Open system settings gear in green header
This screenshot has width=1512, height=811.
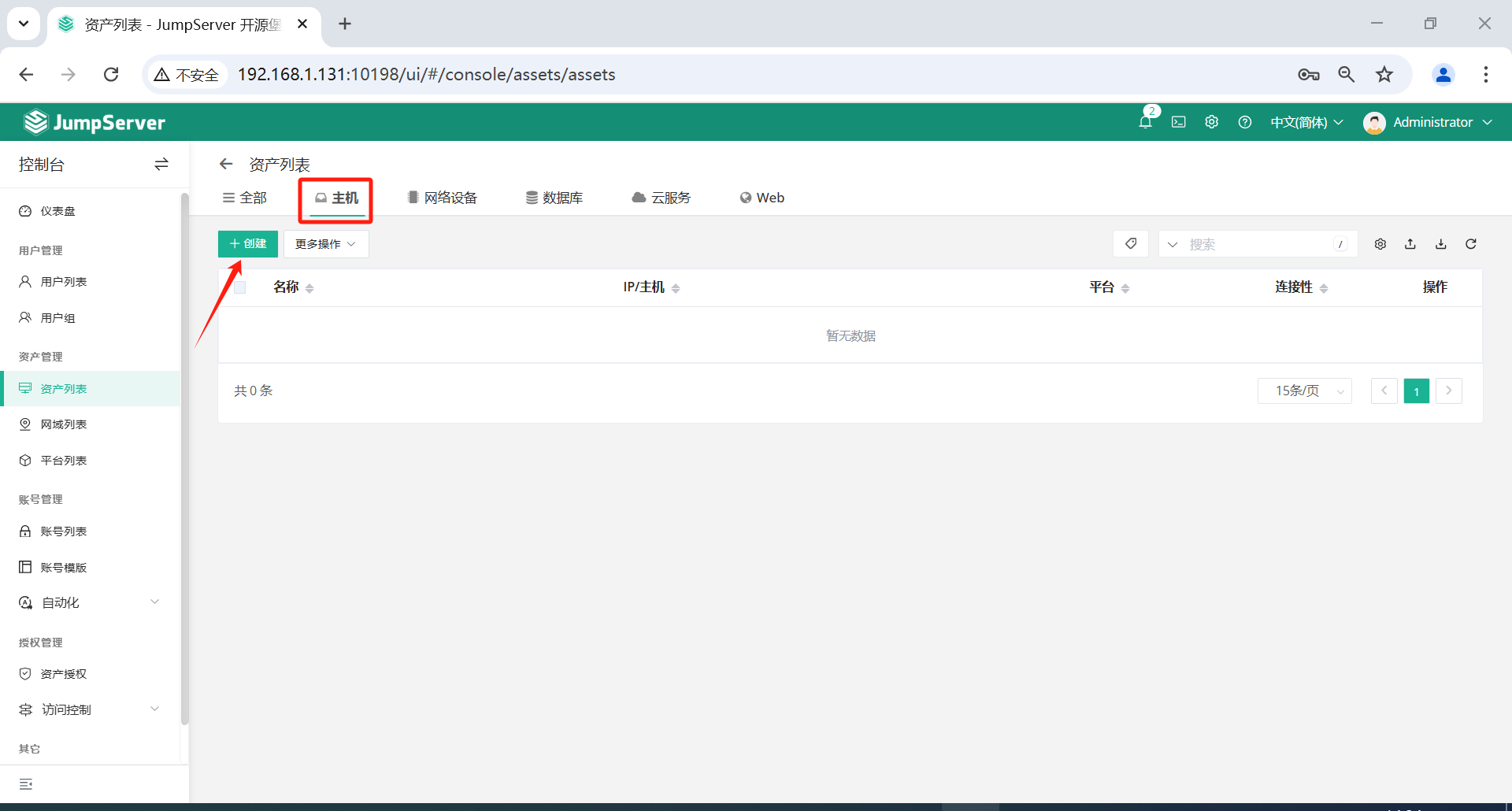pyautogui.click(x=1212, y=122)
